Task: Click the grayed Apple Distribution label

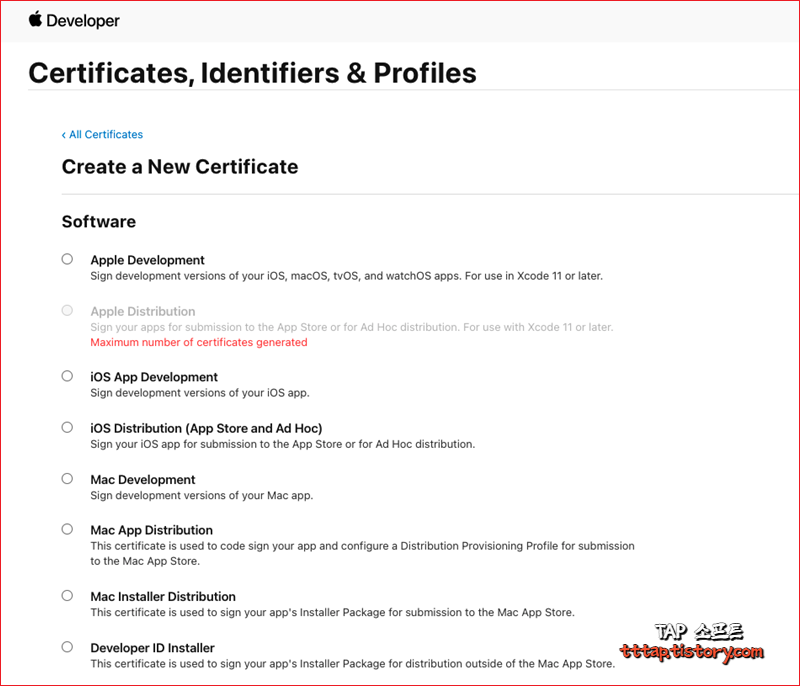Action: click(x=143, y=312)
